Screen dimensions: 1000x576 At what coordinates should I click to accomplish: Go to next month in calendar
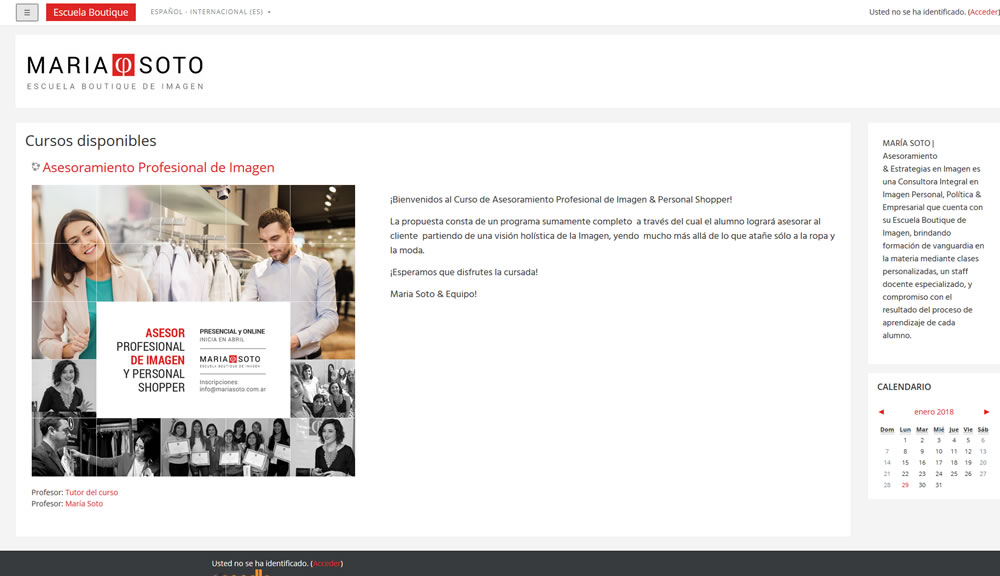coord(986,412)
